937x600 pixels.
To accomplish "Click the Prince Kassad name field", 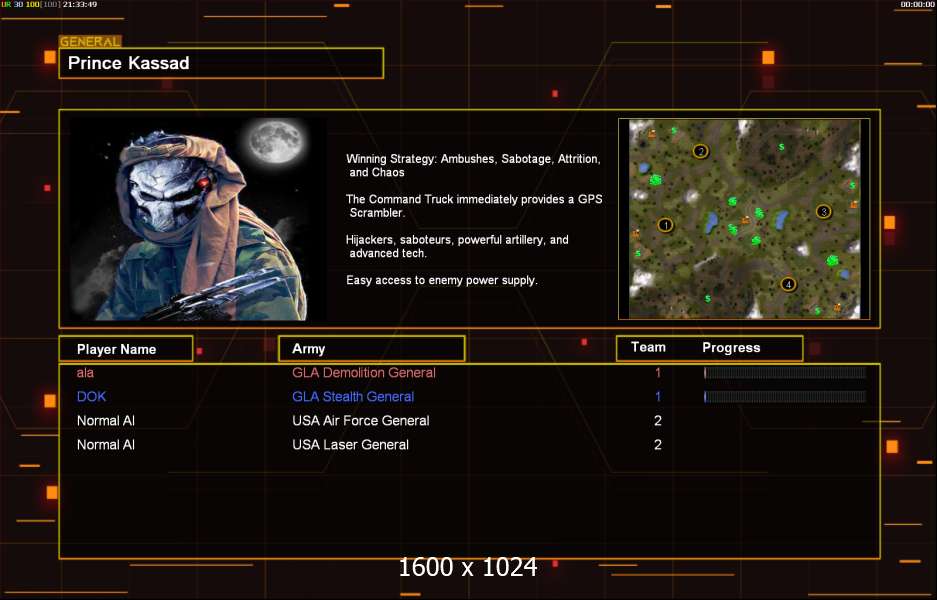I will click(x=221, y=63).
